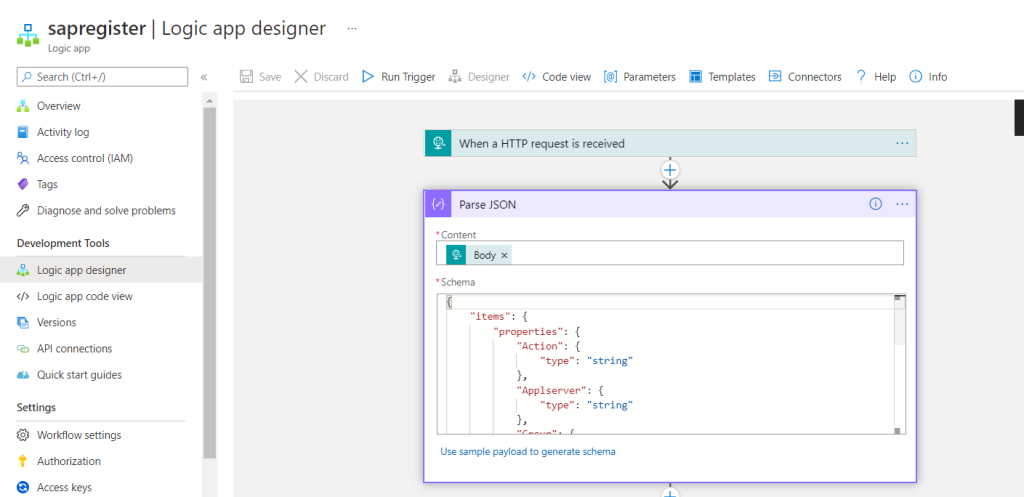Click the sidebar vertical scrollbar
Screen dimensions: 1024x497
pyautogui.click(x=210, y=283)
